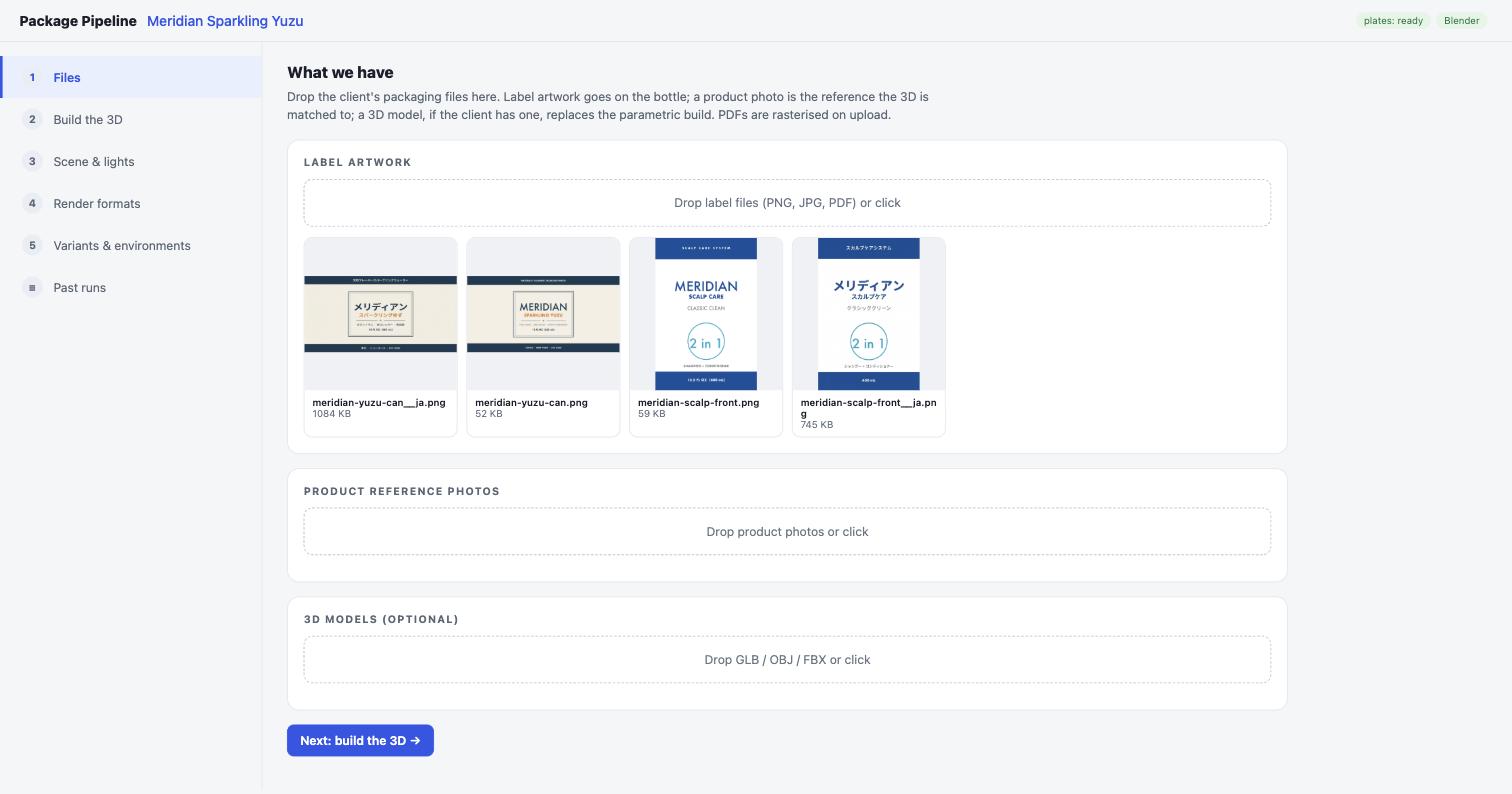
Task: Click the step 5 number badge
Action: (32, 245)
